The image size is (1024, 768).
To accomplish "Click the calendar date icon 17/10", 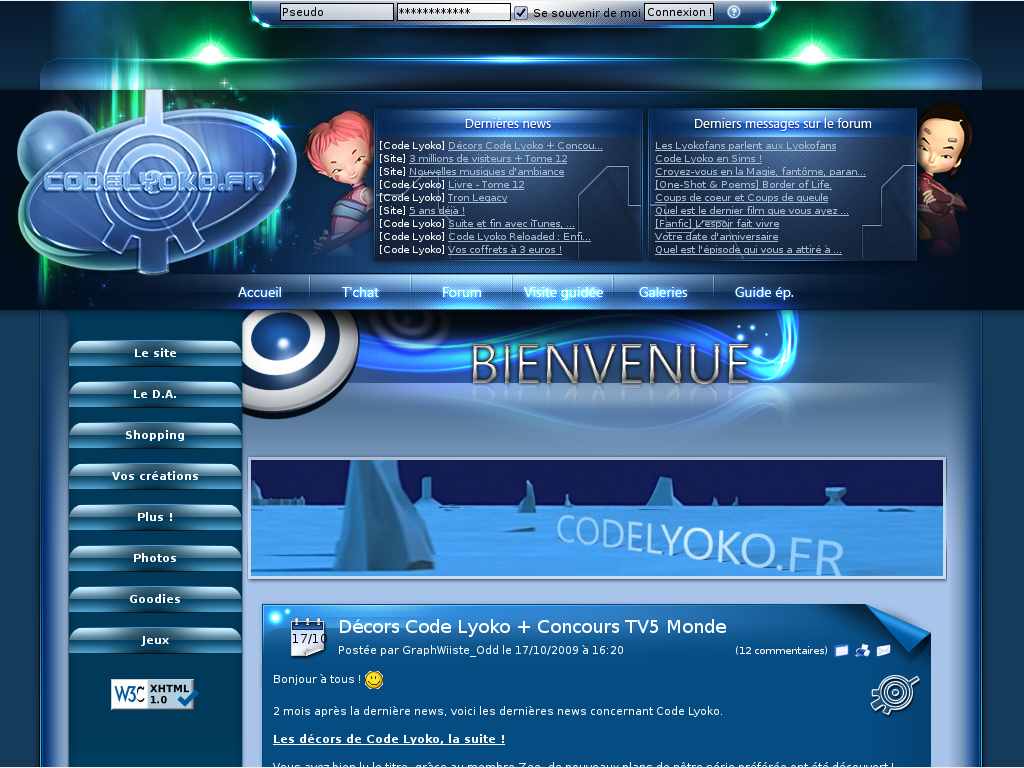I will pyautogui.click(x=308, y=637).
